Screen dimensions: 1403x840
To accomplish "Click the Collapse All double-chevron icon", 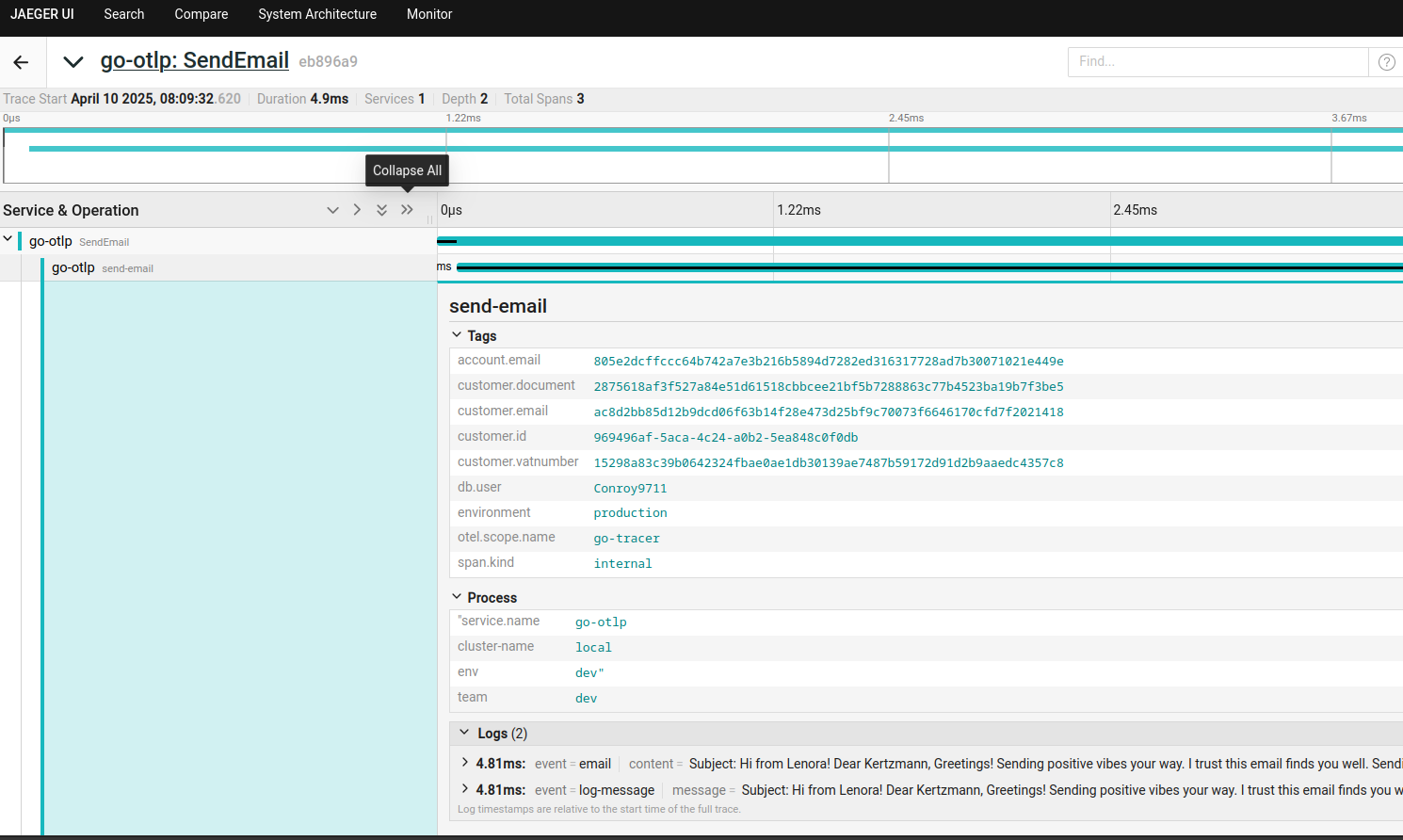I will coord(407,210).
